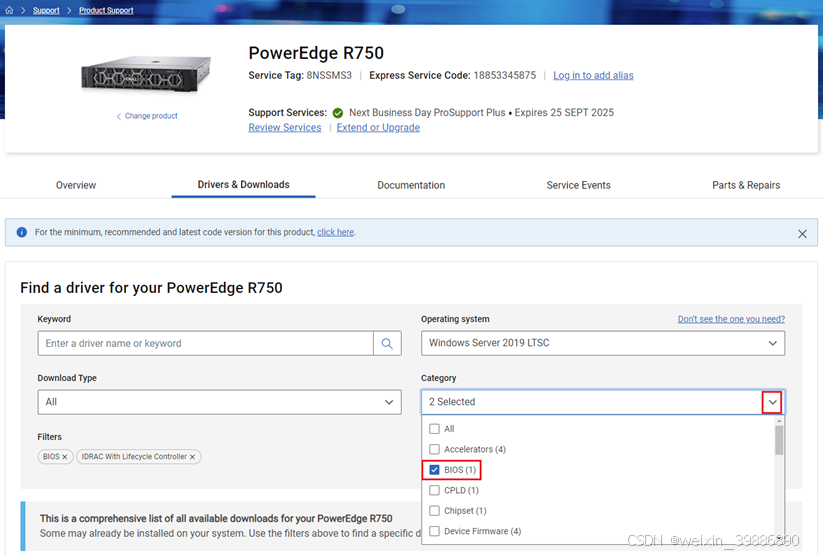Switch to the Overview tab
Screen dimensions: 823x556
pos(76,185)
